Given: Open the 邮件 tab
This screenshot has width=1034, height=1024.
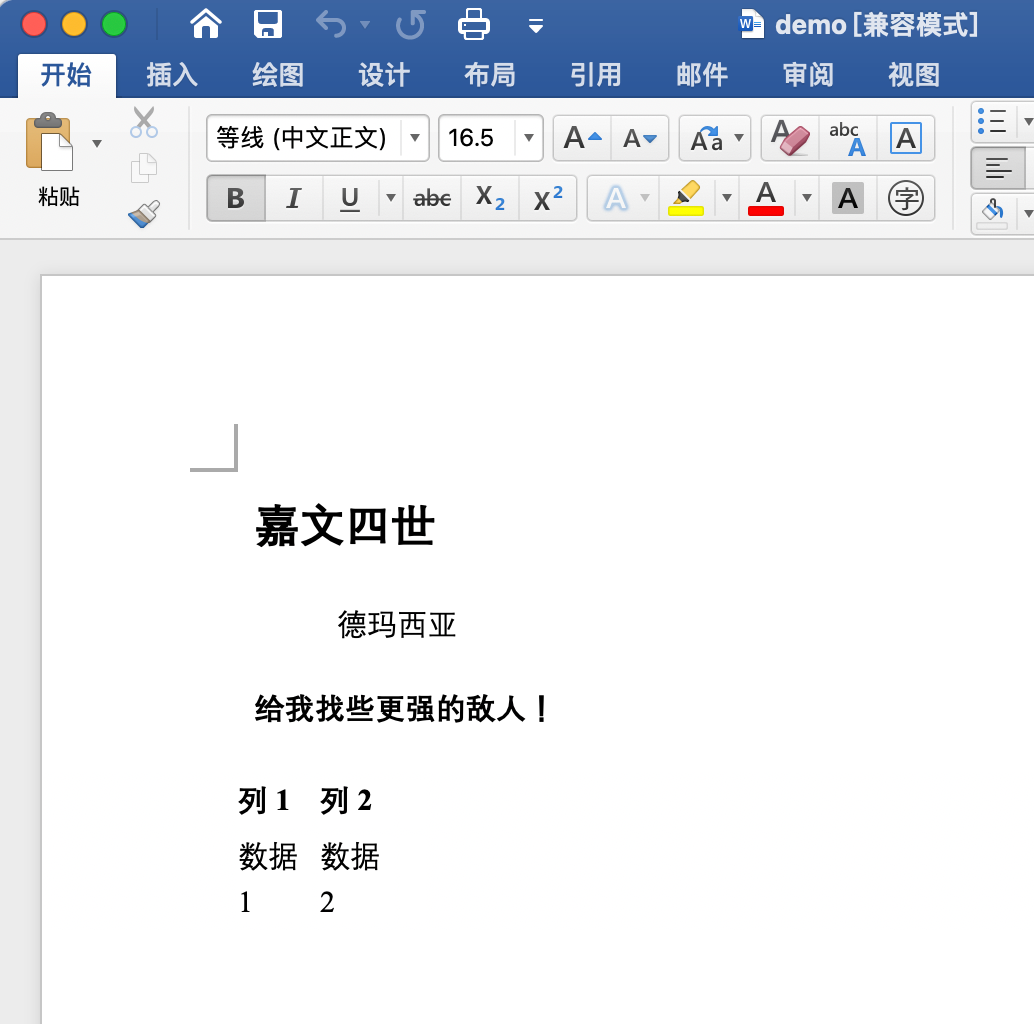Looking at the screenshot, I should (702, 75).
